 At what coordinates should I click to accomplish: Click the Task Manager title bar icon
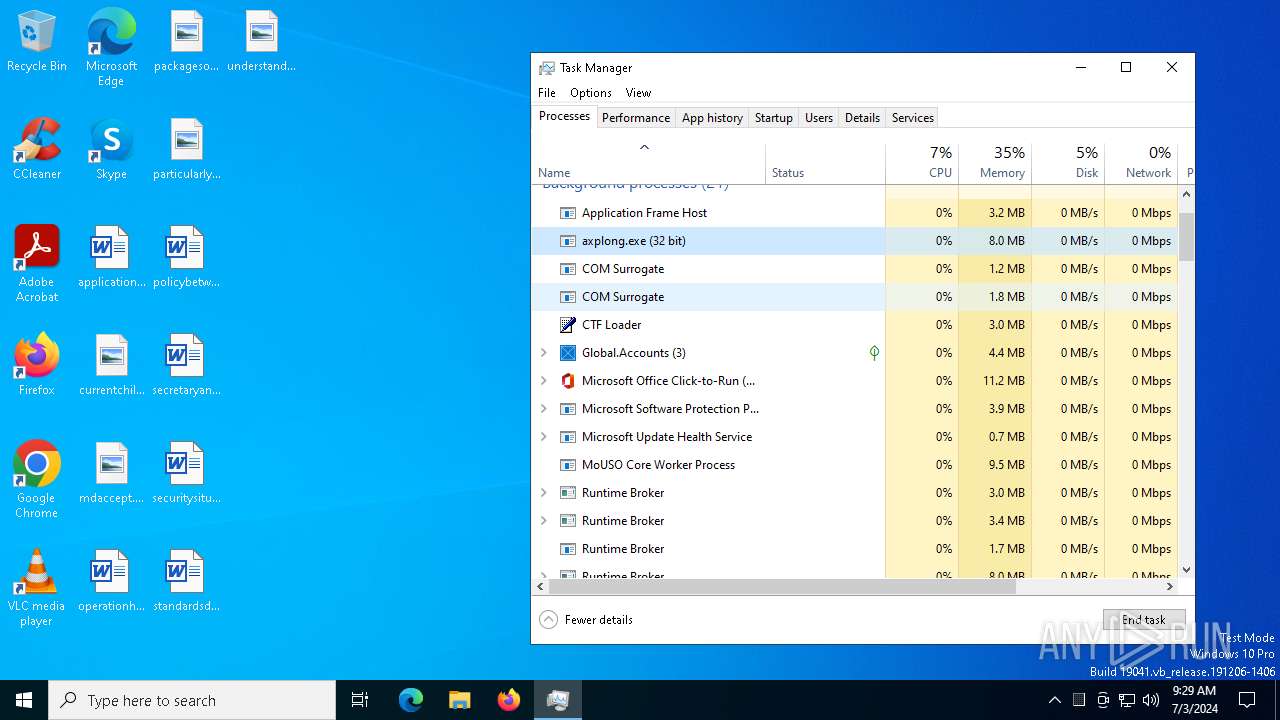(x=547, y=68)
